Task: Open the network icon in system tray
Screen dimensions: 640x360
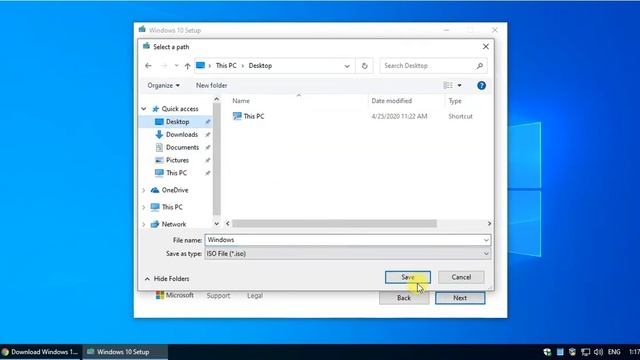Action: pos(585,352)
